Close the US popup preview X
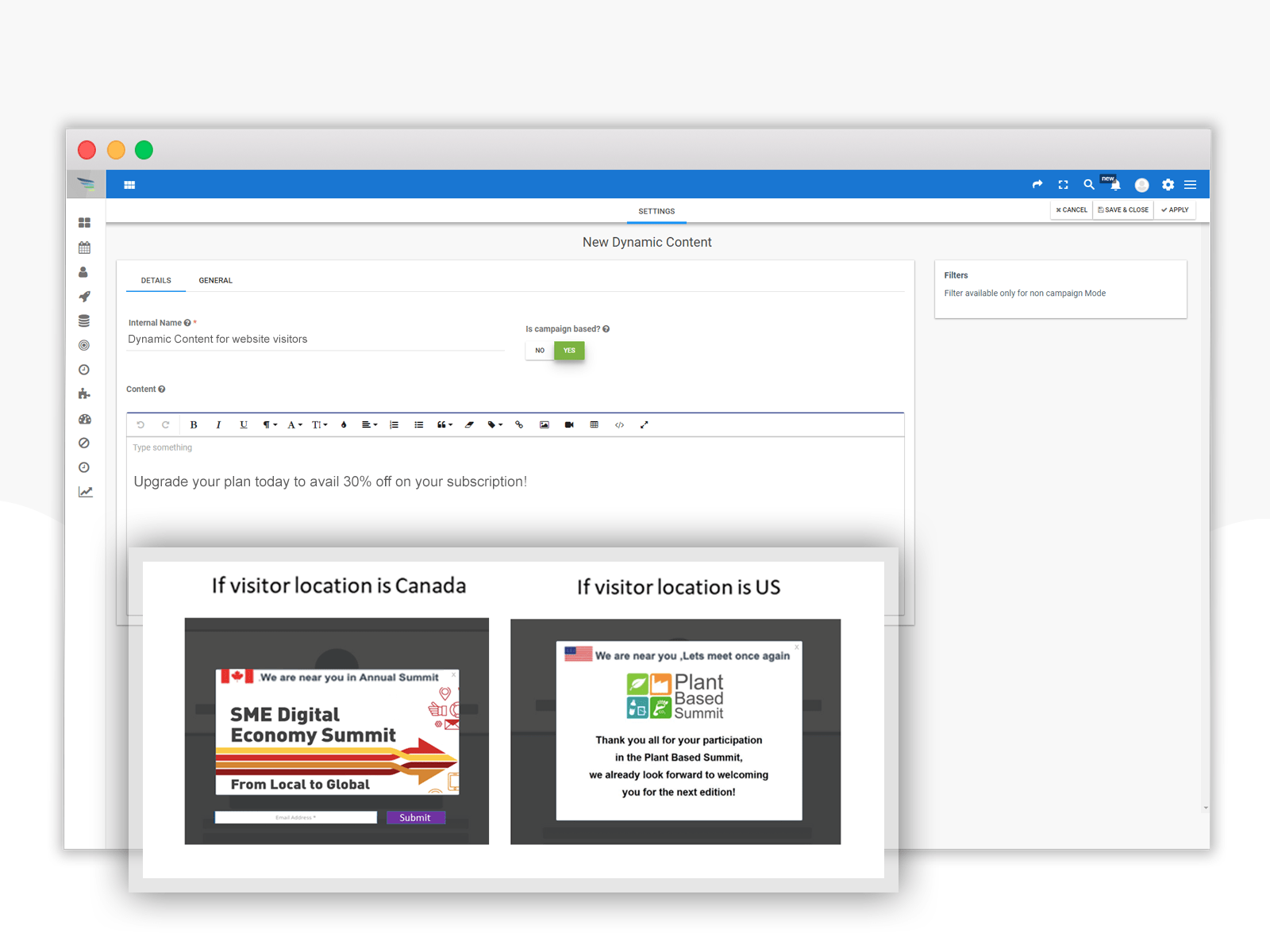This screenshot has width=1270, height=952. pyautogui.click(x=797, y=647)
